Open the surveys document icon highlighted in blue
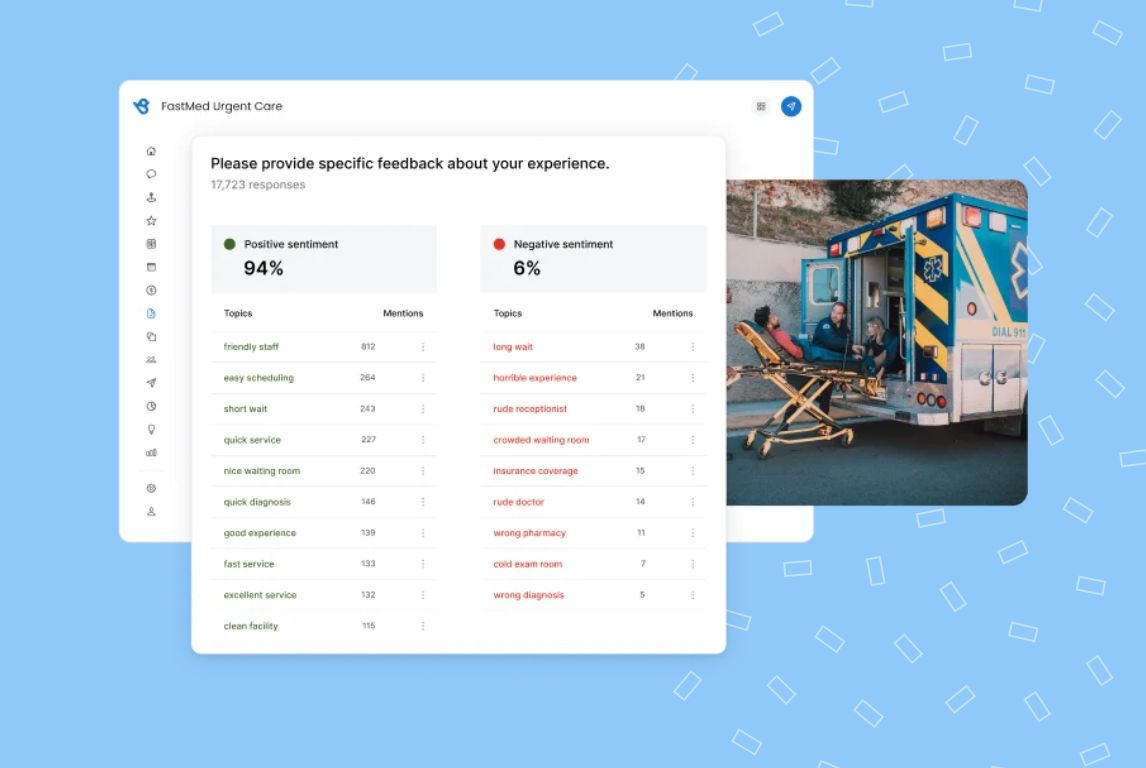The width and height of the screenshot is (1146, 768). 151,307
